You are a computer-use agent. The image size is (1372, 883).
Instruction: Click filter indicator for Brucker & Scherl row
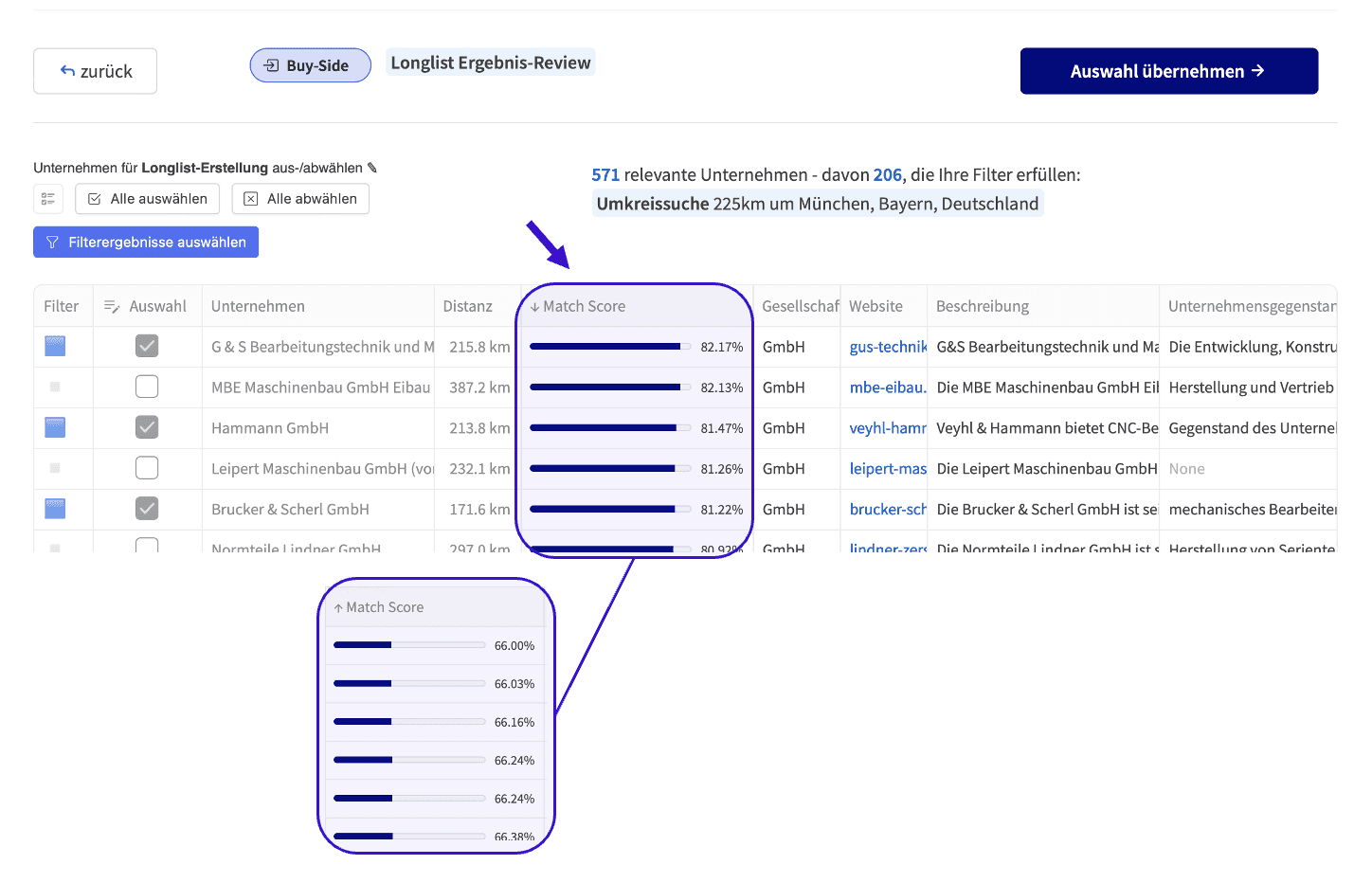point(55,509)
